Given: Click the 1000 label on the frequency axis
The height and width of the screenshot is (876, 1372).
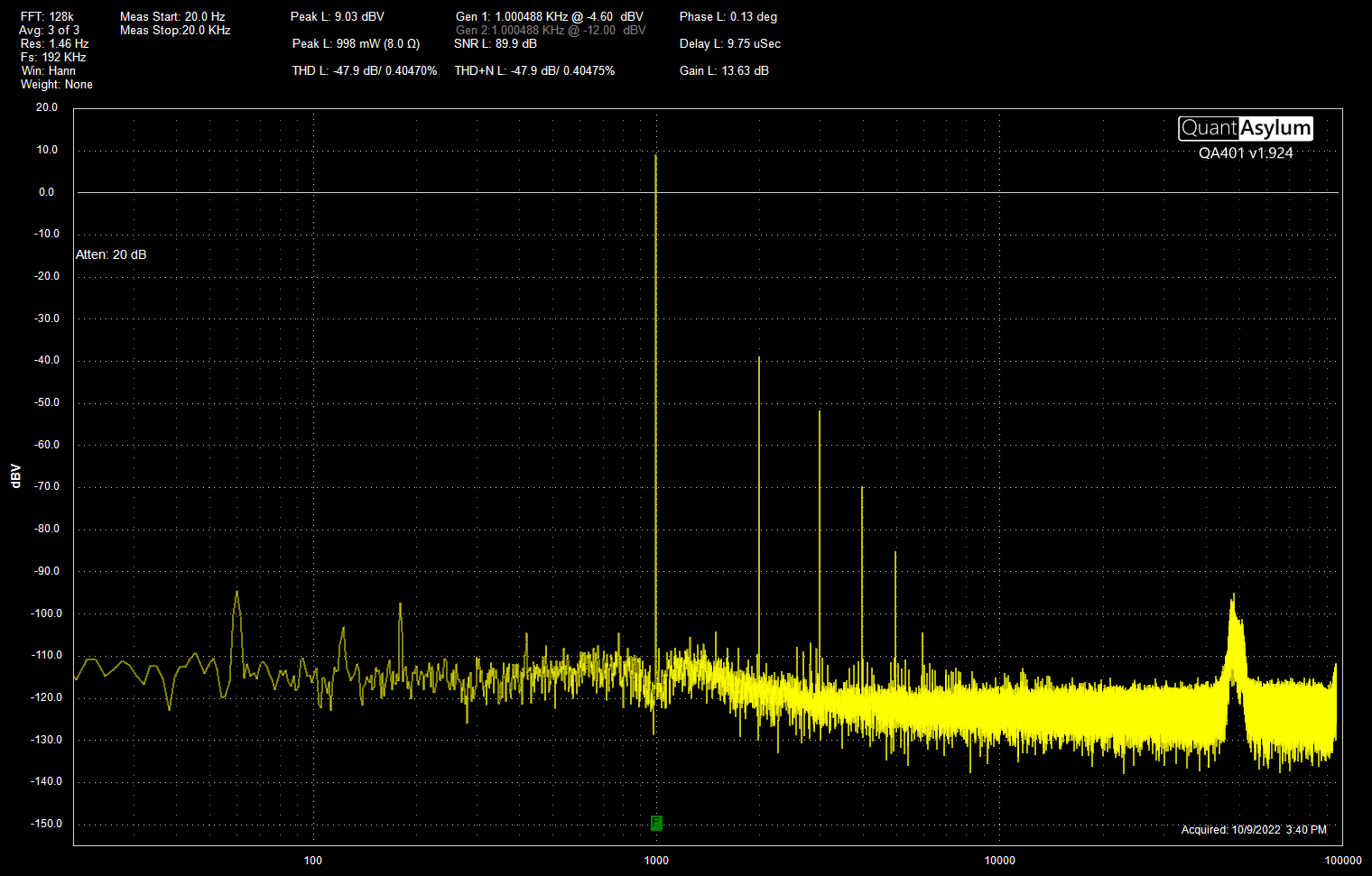Looking at the screenshot, I should 656,861.
